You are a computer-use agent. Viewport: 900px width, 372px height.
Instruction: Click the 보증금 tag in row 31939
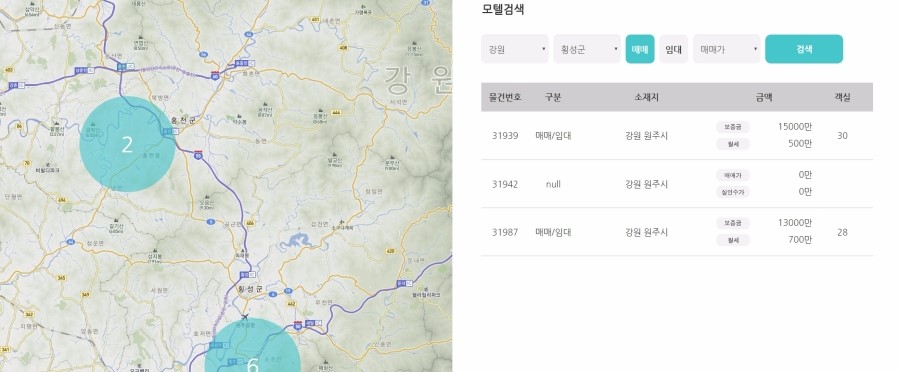pos(732,127)
